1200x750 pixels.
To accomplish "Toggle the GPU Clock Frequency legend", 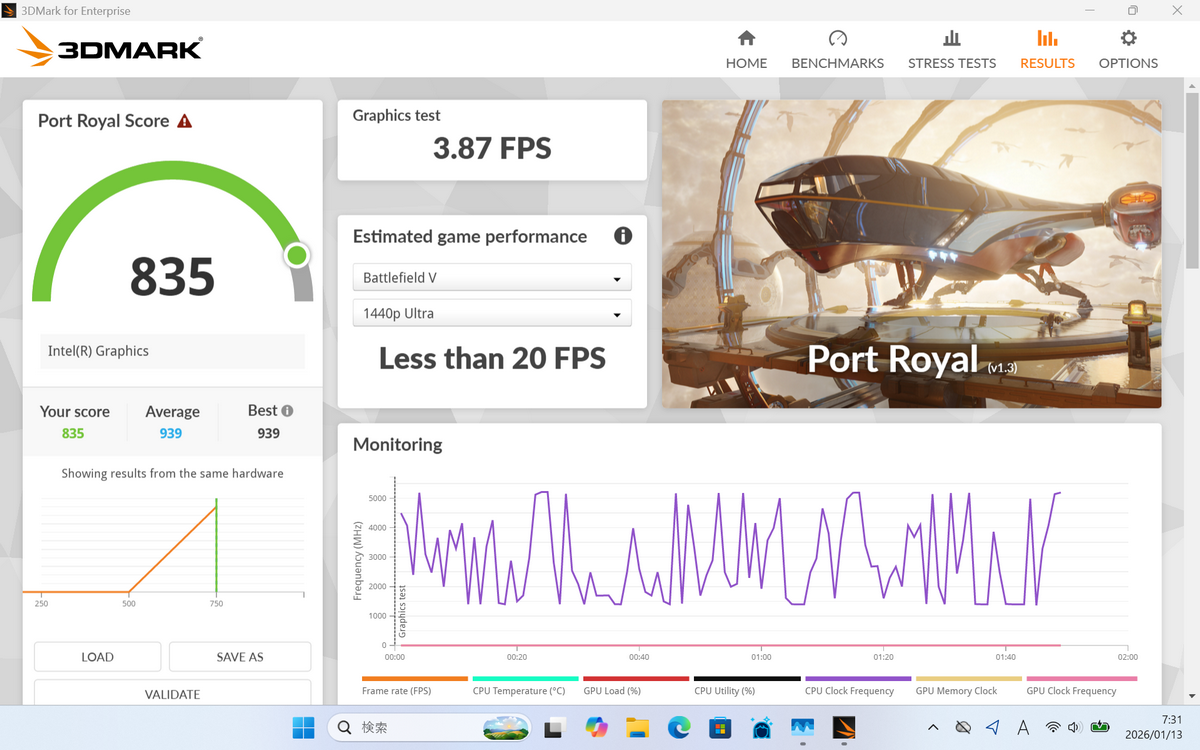I will point(1079,686).
